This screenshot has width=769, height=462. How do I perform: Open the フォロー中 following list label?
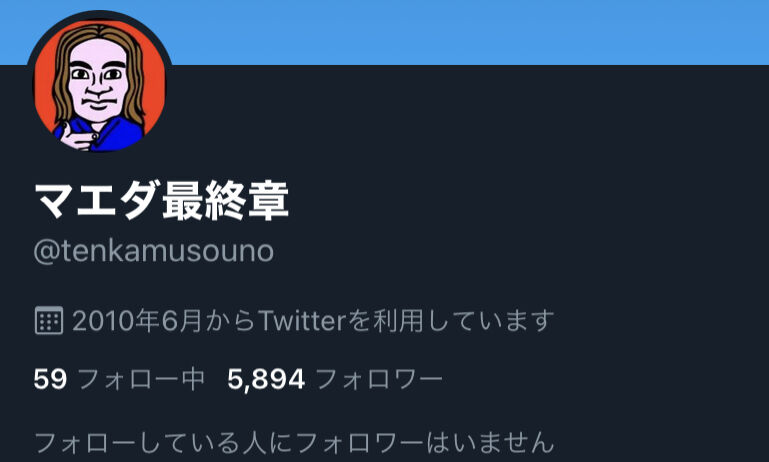pos(141,380)
